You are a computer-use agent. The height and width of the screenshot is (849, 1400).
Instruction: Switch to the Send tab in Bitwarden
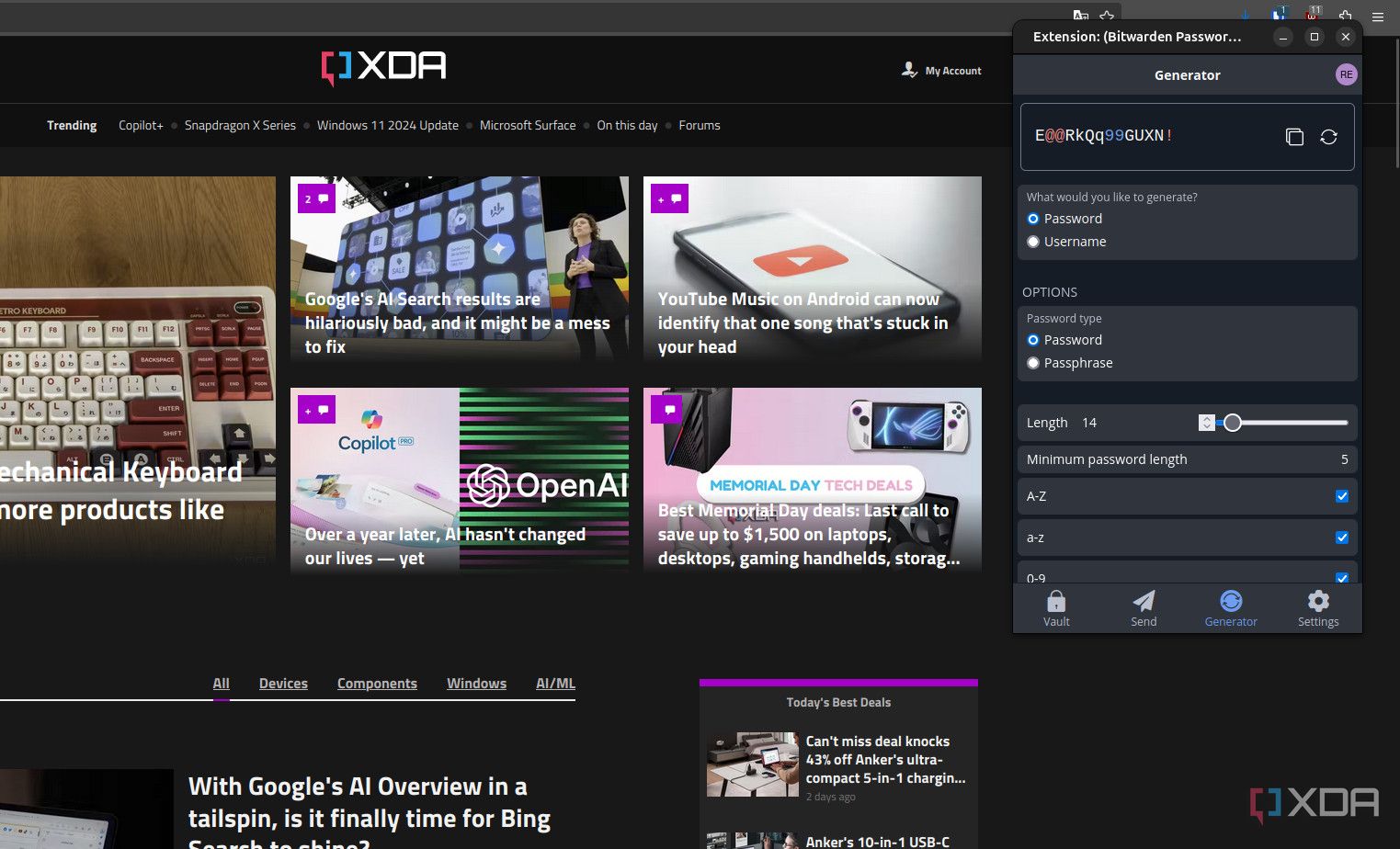pyautogui.click(x=1144, y=608)
